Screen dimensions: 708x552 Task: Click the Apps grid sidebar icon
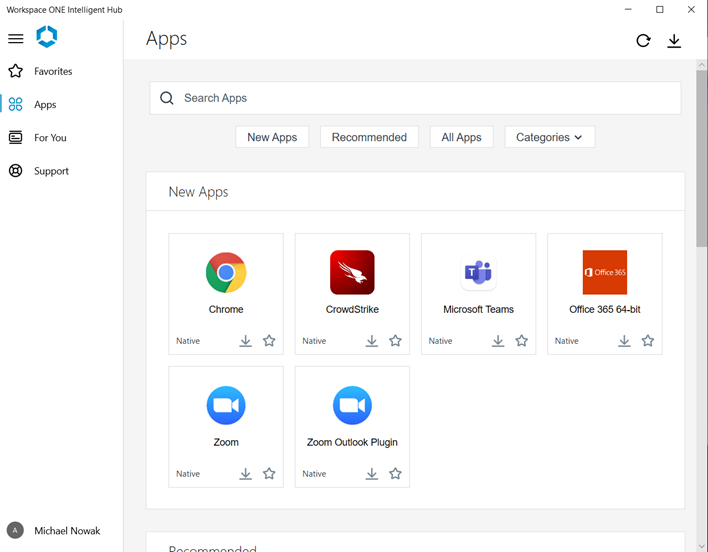[x=15, y=104]
